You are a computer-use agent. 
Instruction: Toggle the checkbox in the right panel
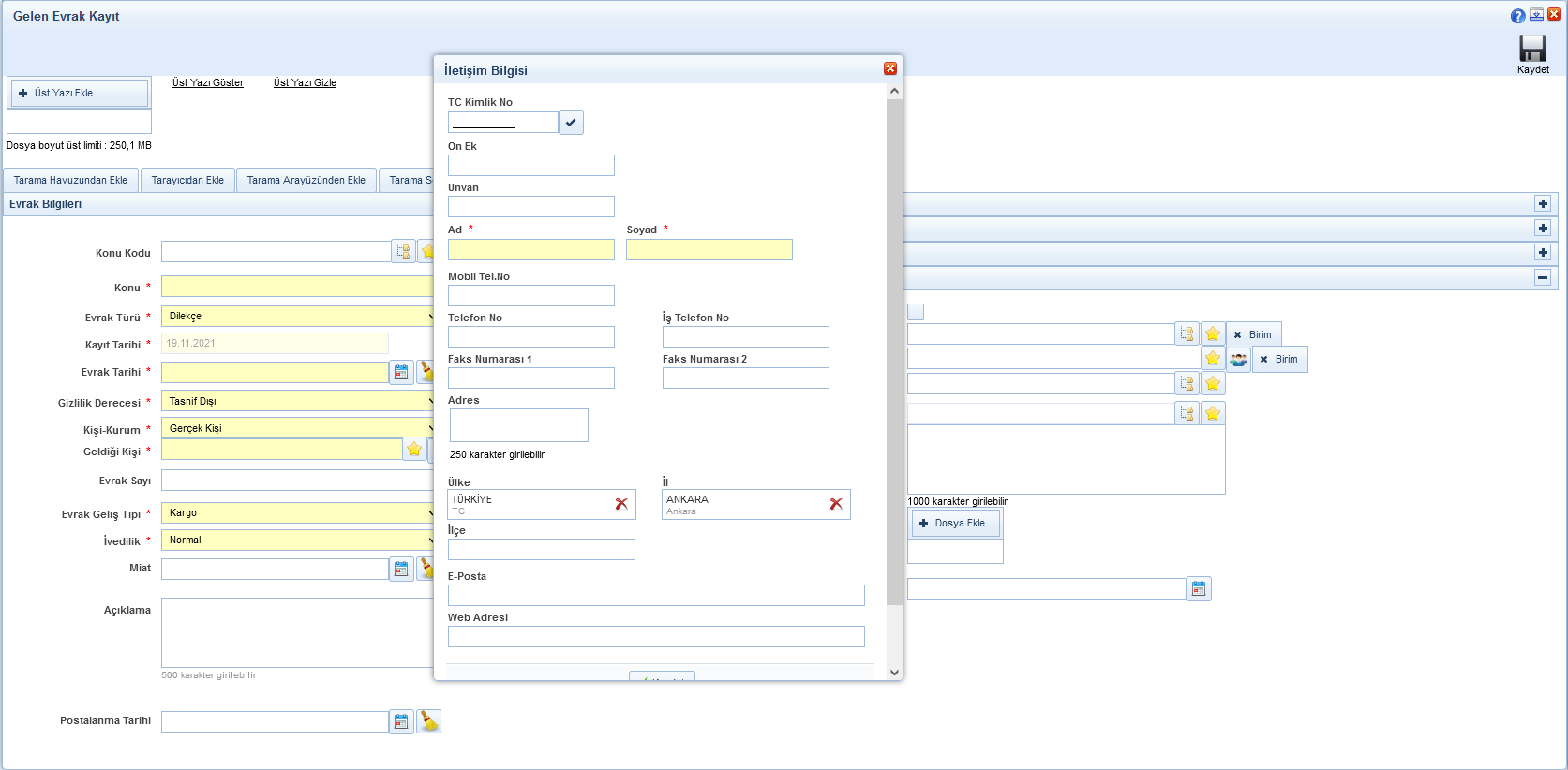coord(916,312)
